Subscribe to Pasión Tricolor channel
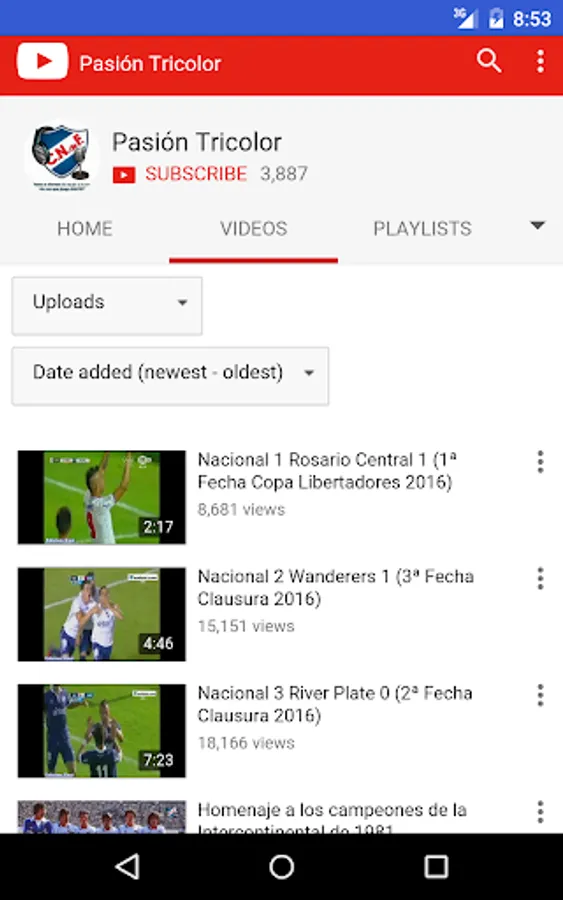 pyautogui.click(x=196, y=174)
